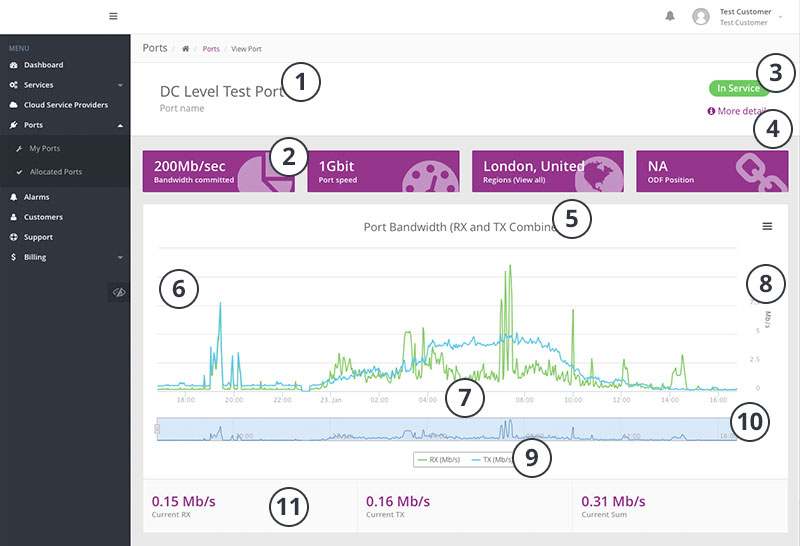Click the DC Level Test Port title
Viewport: 800px width, 546px height.
221,91
